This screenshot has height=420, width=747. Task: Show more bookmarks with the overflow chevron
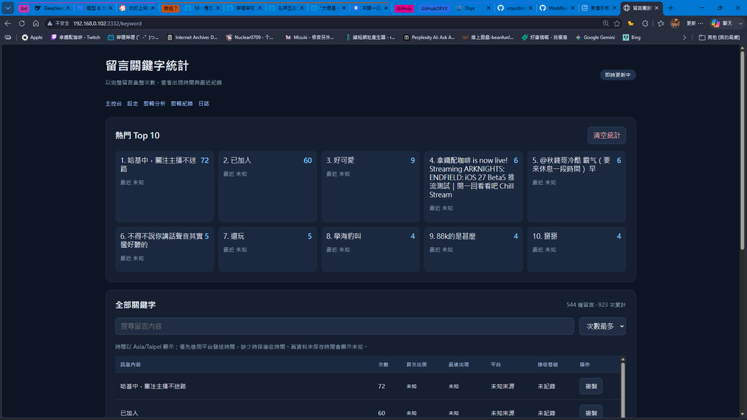pyautogui.click(x=685, y=37)
